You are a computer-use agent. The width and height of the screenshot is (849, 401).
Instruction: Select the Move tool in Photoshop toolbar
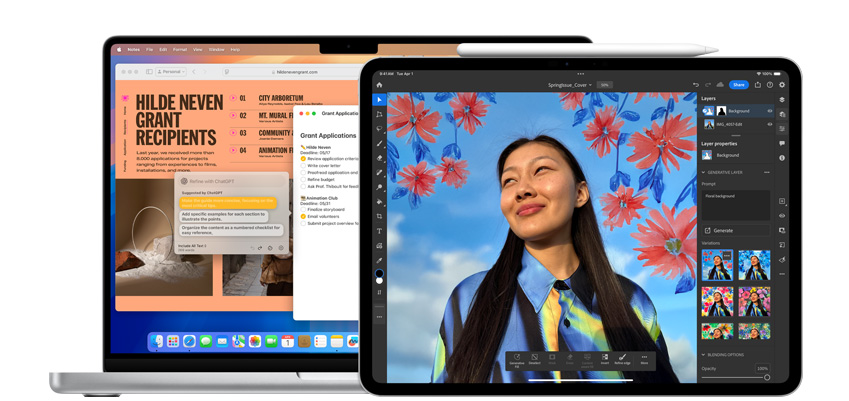[x=379, y=100]
